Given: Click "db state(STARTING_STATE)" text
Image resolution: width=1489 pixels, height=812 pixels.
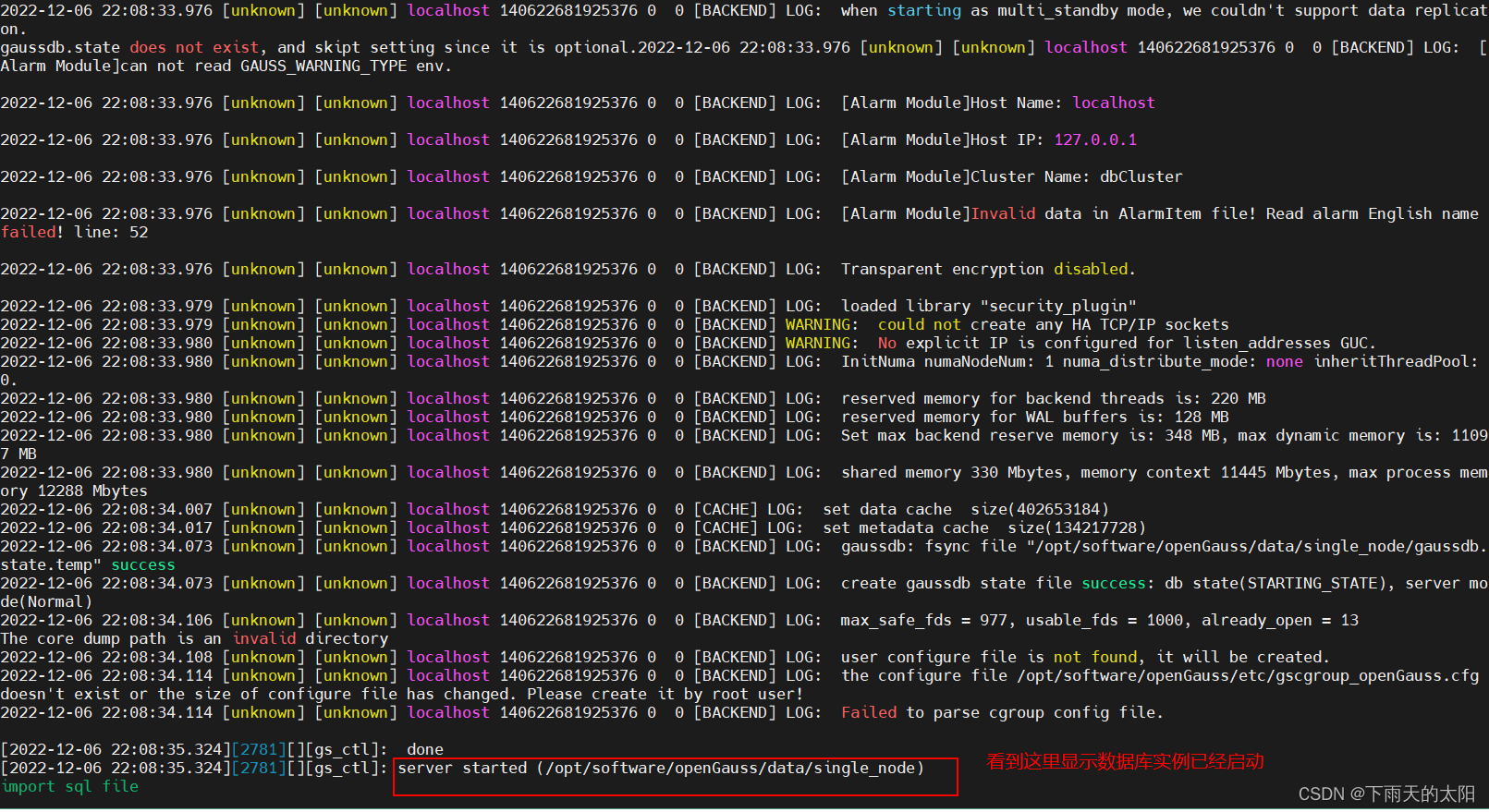Looking at the screenshot, I should pos(1275,584).
